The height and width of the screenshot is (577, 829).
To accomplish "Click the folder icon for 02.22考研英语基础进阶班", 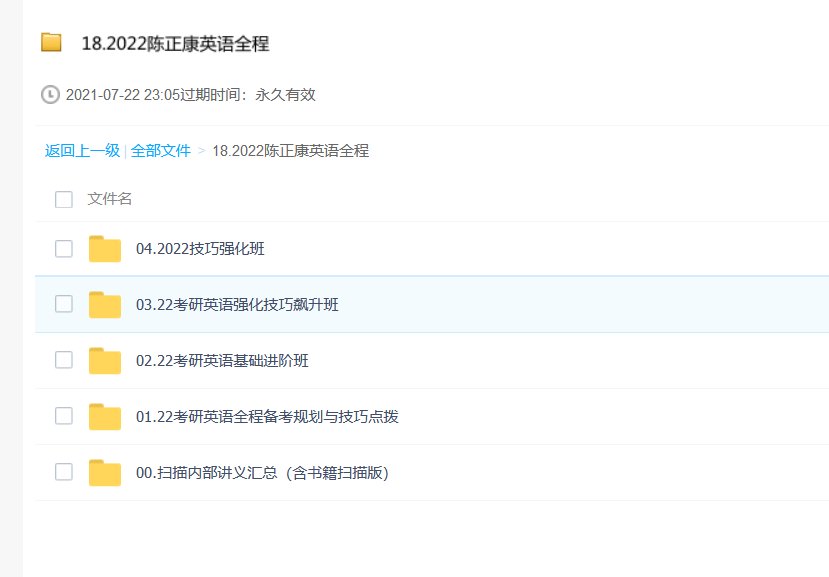I will tap(104, 361).
